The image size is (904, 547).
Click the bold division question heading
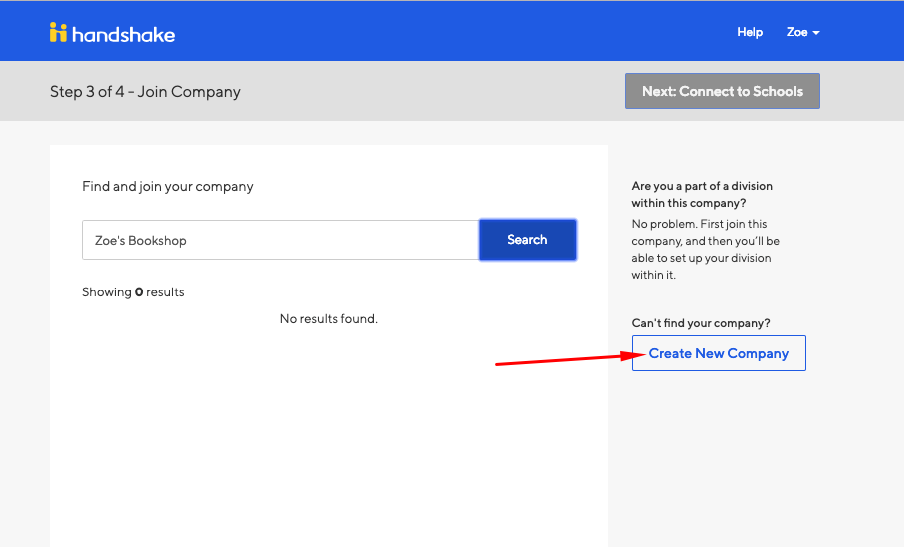[x=702, y=195]
